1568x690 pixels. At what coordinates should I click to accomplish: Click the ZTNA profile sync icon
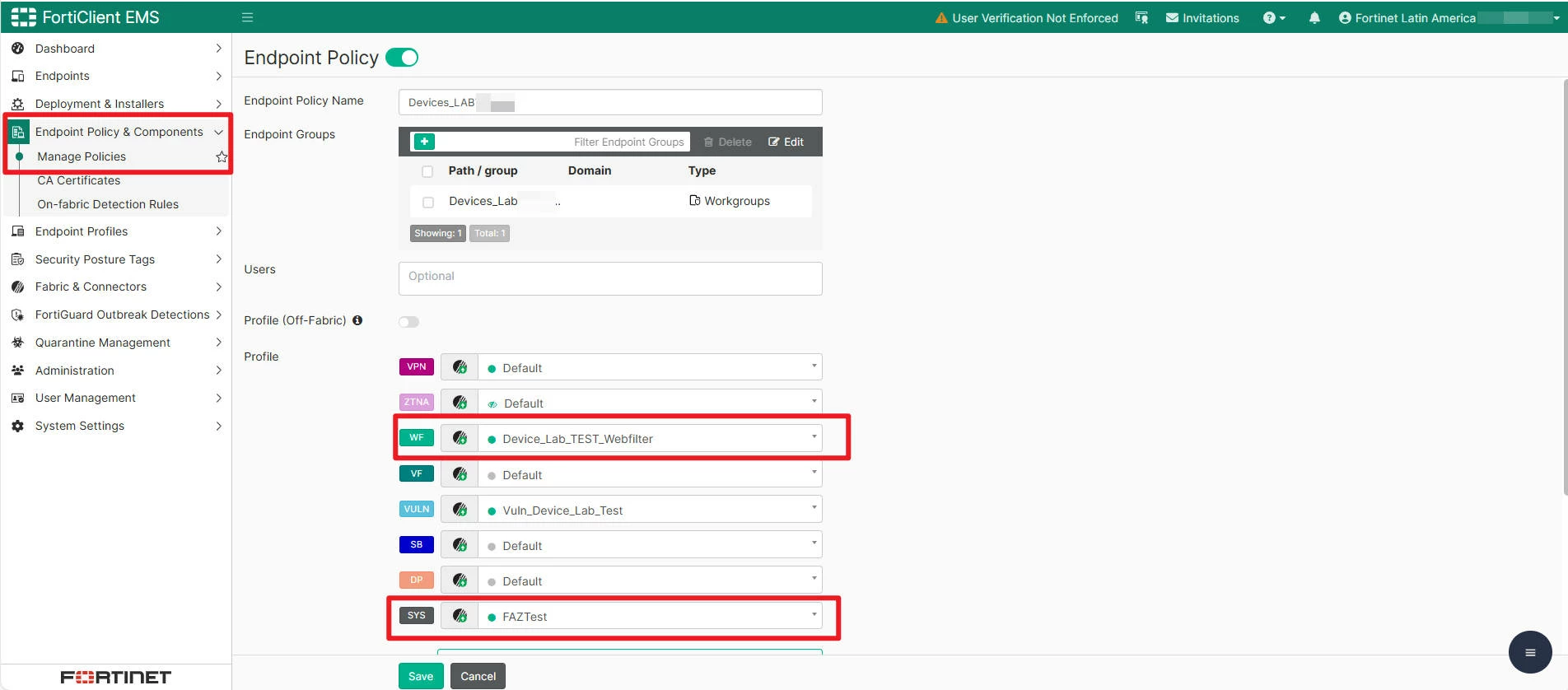click(460, 403)
